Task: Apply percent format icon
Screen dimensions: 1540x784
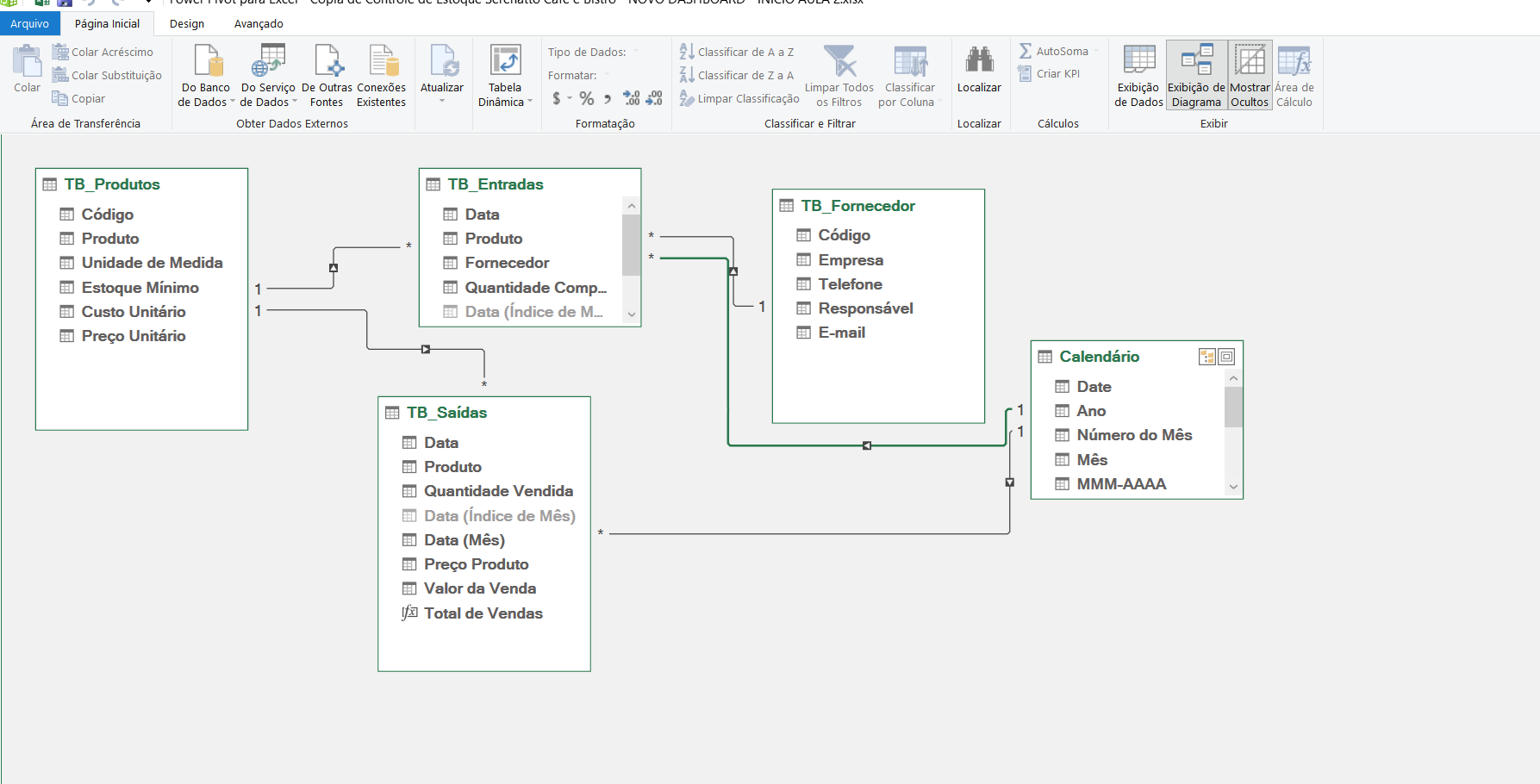Action: click(587, 98)
